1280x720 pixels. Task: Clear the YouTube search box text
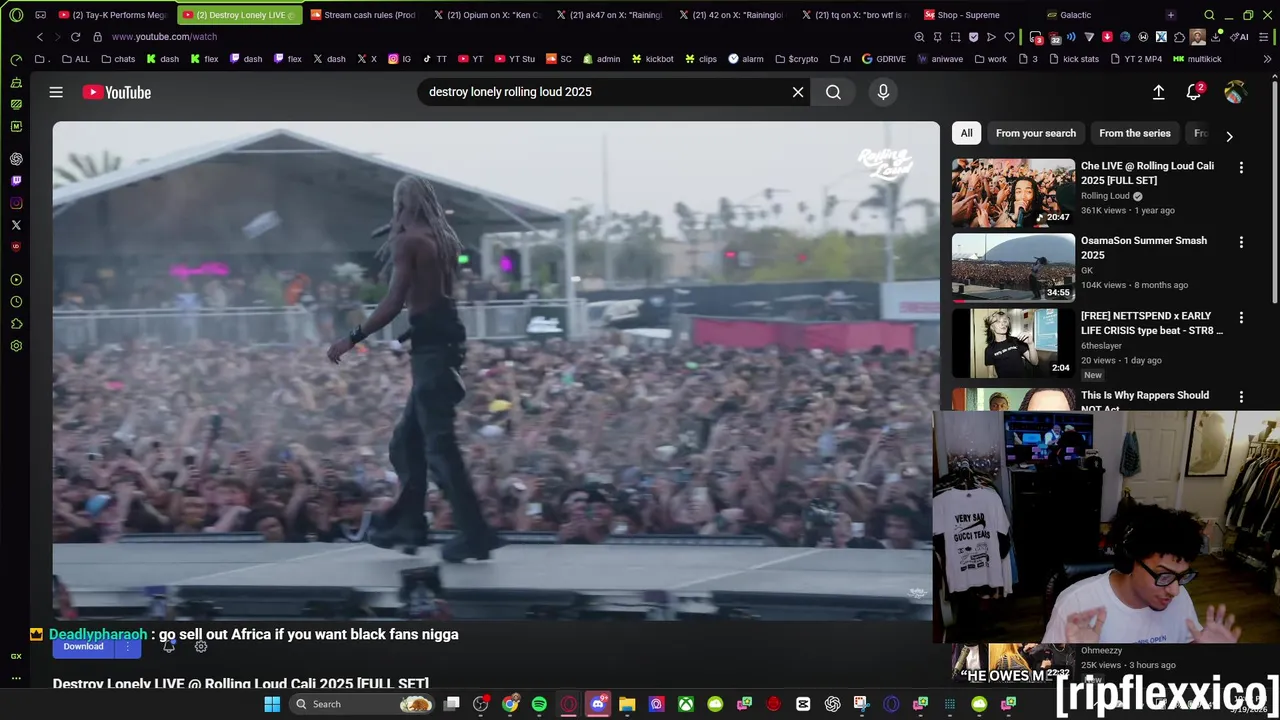point(798,92)
